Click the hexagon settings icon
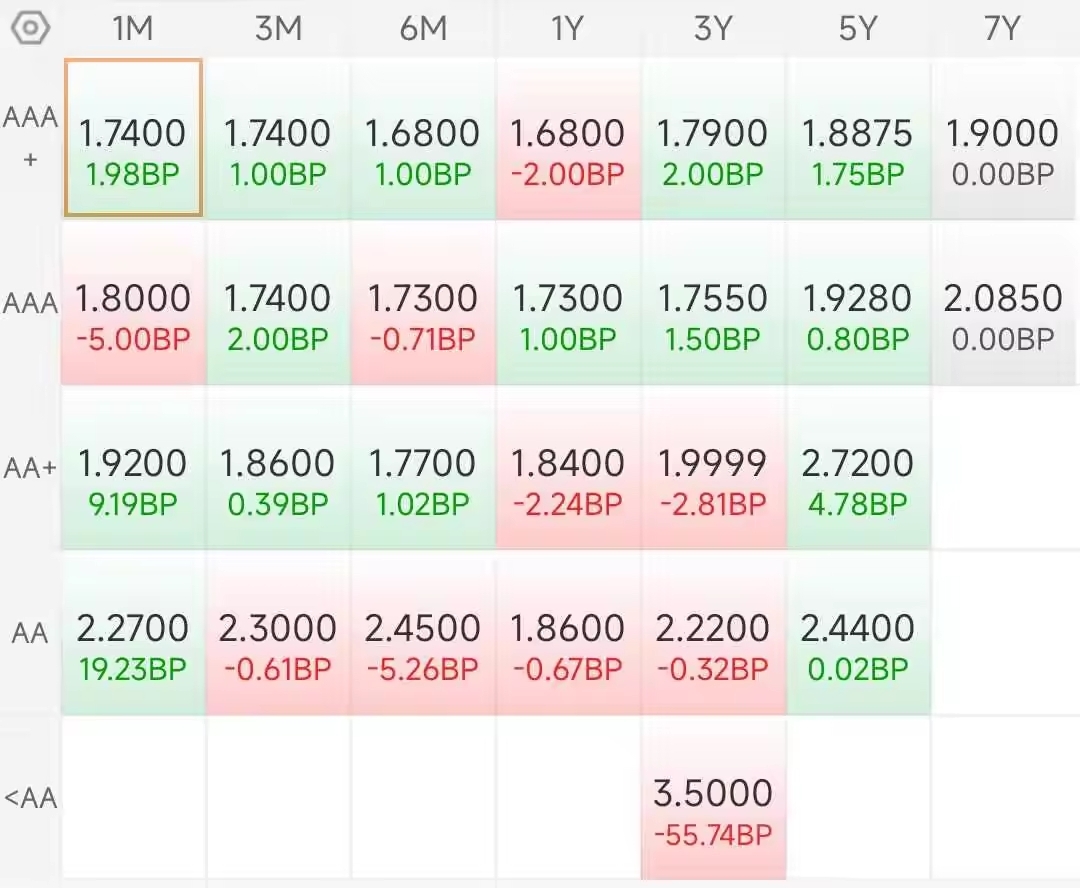The width and height of the screenshot is (1080, 888). pyautogui.click(x=30, y=28)
